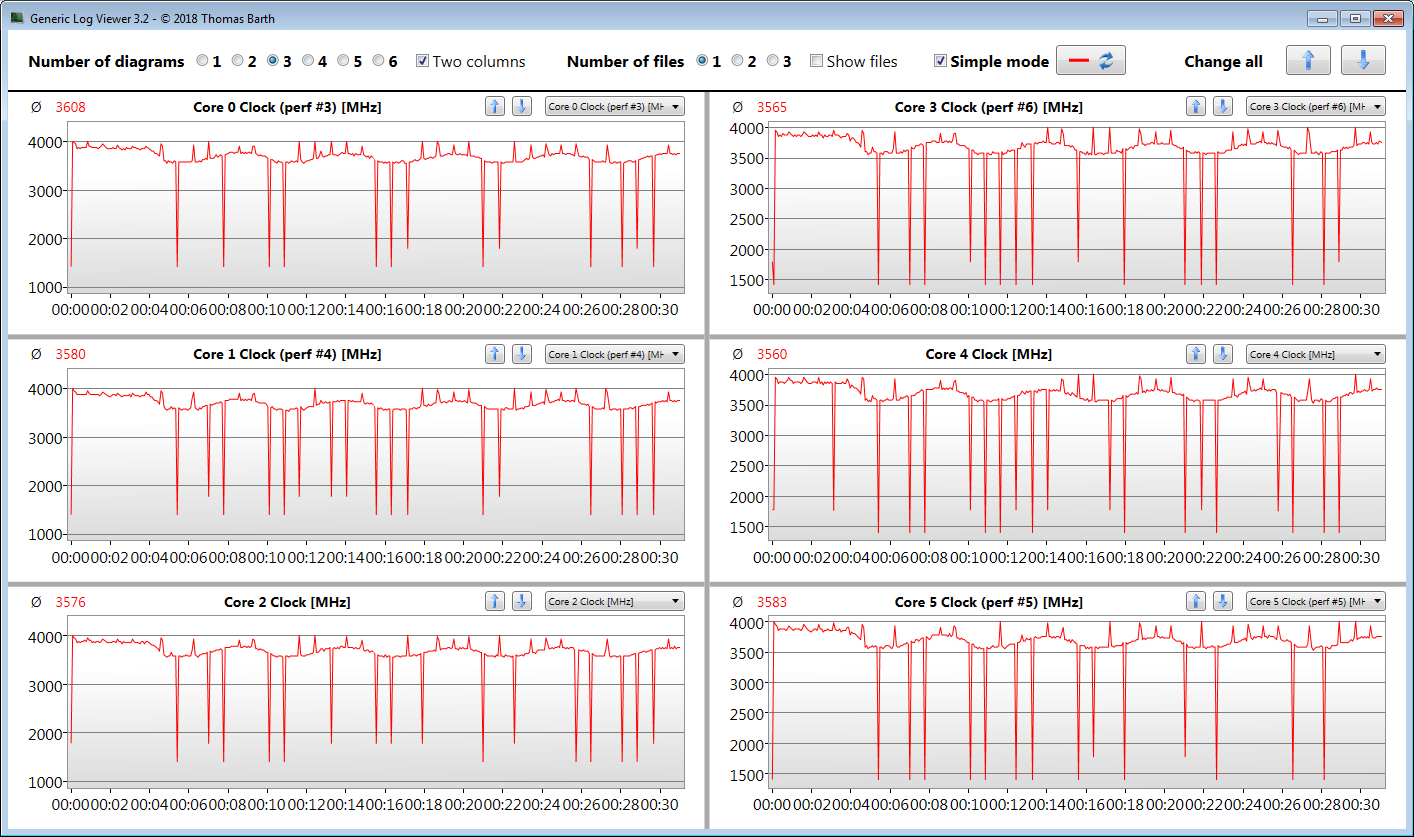Viewport: 1414px width, 837px height.
Task: Select 5 for Number of diagrams
Action: [x=343, y=61]
